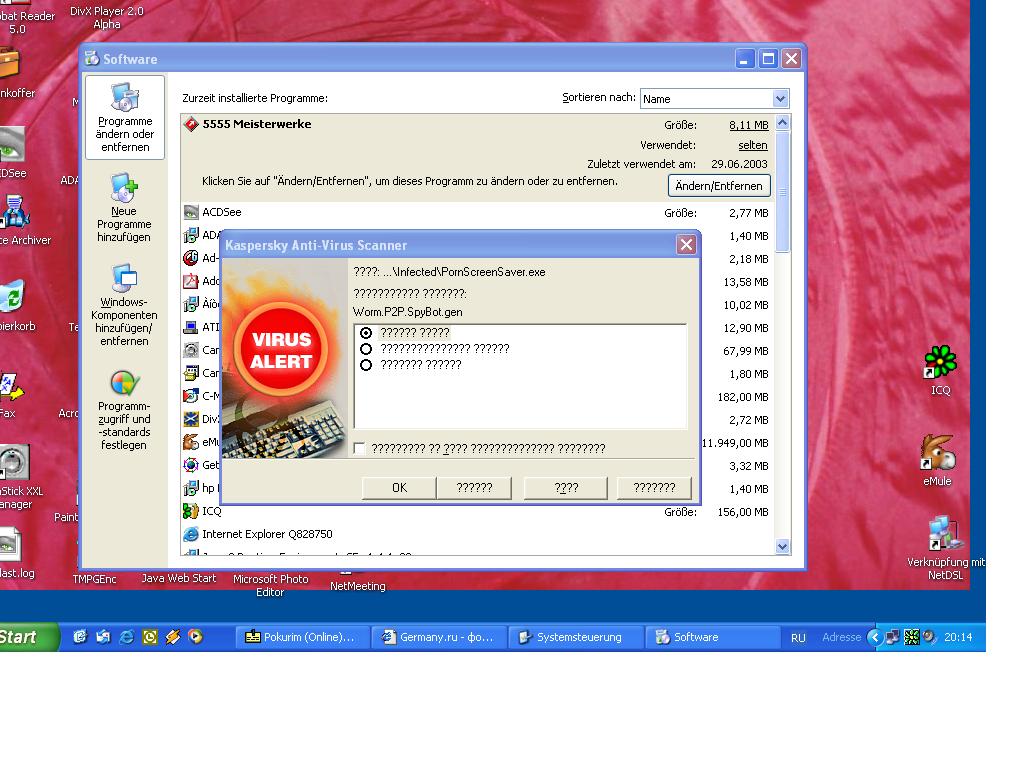Click the 'Adresse' toolbar label in taskbar
The width and height of the screenshot is (1024, 768).
click(x=841, y=637)
